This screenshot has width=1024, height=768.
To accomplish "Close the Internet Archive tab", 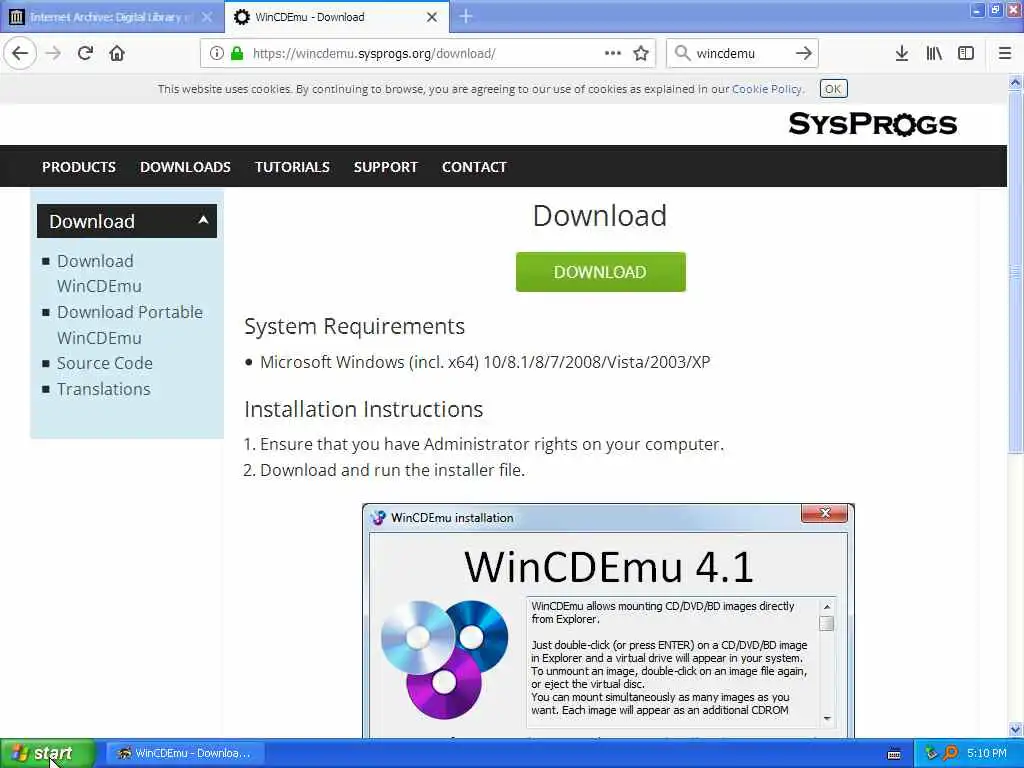I will tap(207, 17).
